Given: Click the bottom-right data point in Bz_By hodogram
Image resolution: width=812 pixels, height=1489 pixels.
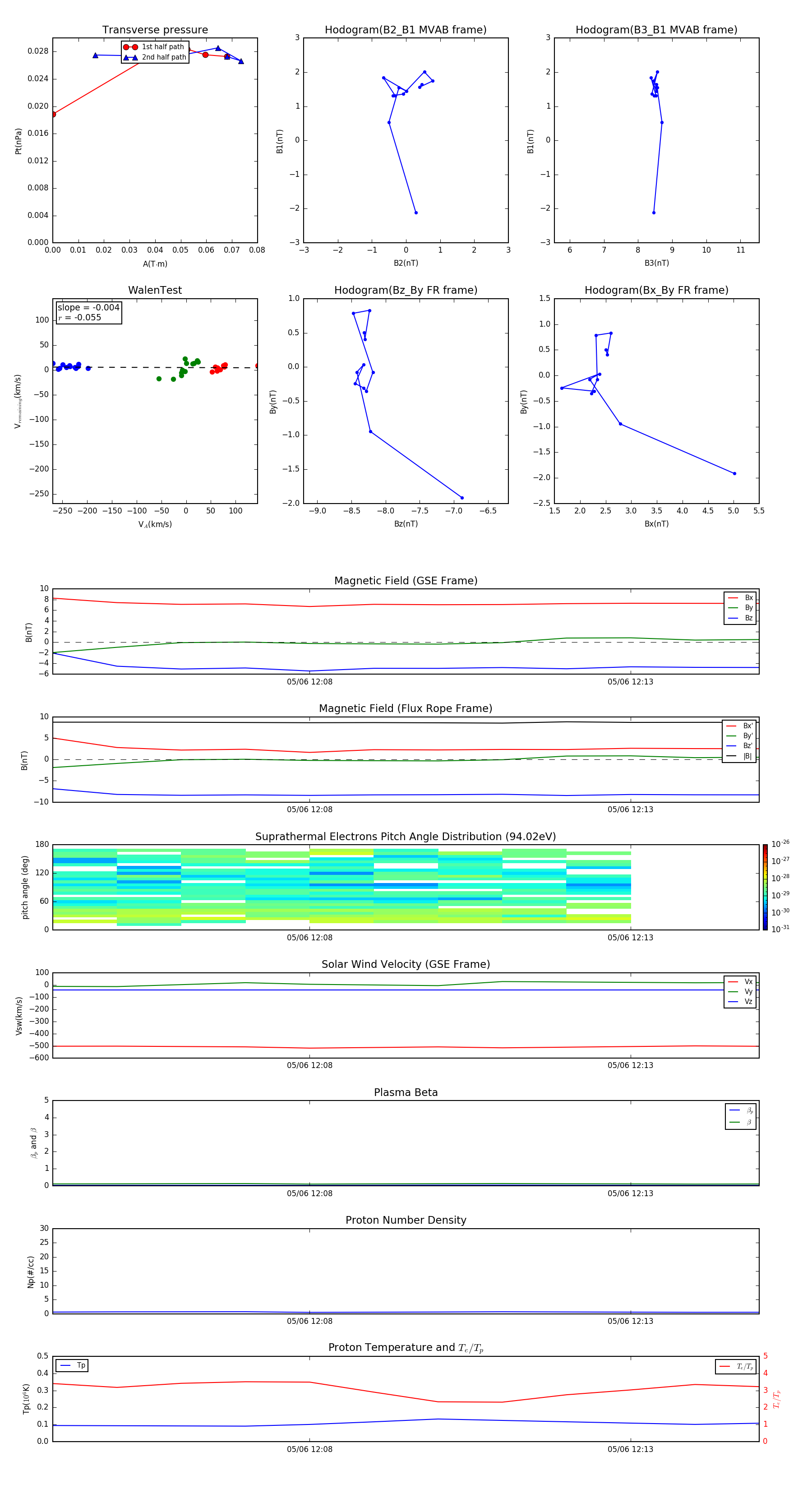Looking at the screenshot, I should [462, 498].
